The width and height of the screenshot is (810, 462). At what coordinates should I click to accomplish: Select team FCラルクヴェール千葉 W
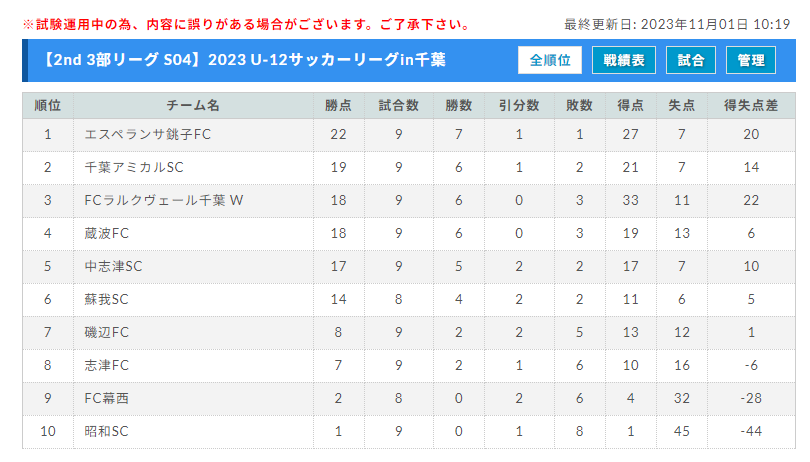164,201
